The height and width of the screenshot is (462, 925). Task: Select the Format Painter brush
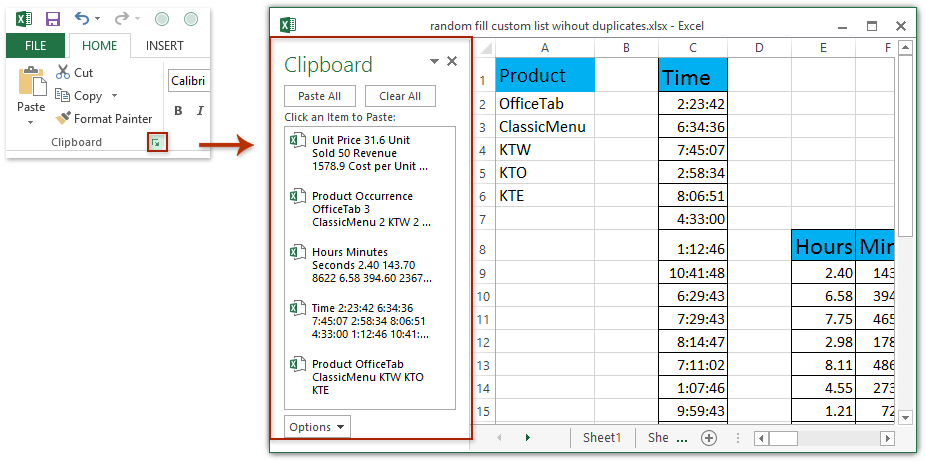64,118
